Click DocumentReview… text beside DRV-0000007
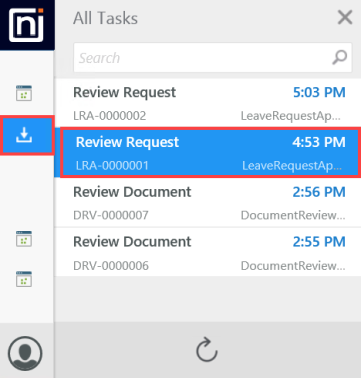Viewport: 361px width, 378px height. (x=293, y=215)
